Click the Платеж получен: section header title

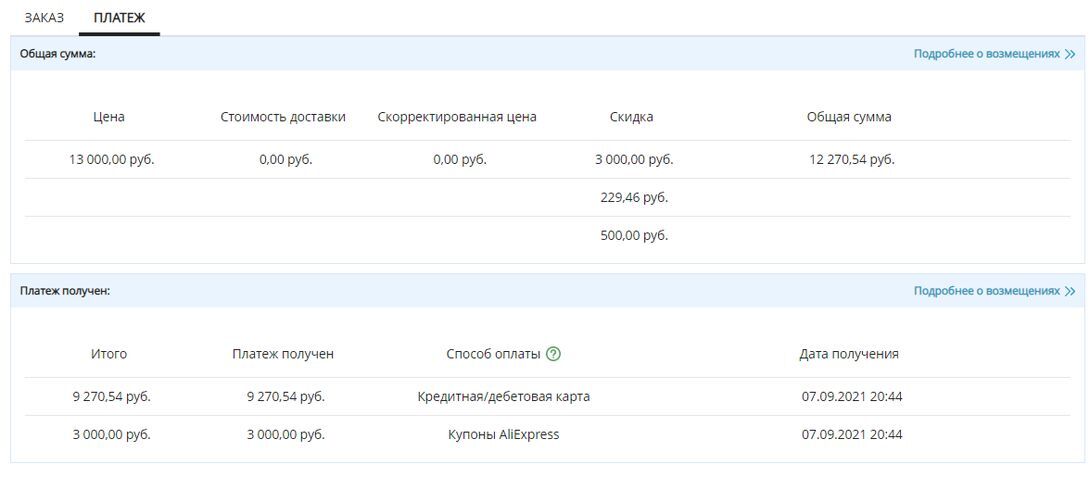(x=65, y=291)
